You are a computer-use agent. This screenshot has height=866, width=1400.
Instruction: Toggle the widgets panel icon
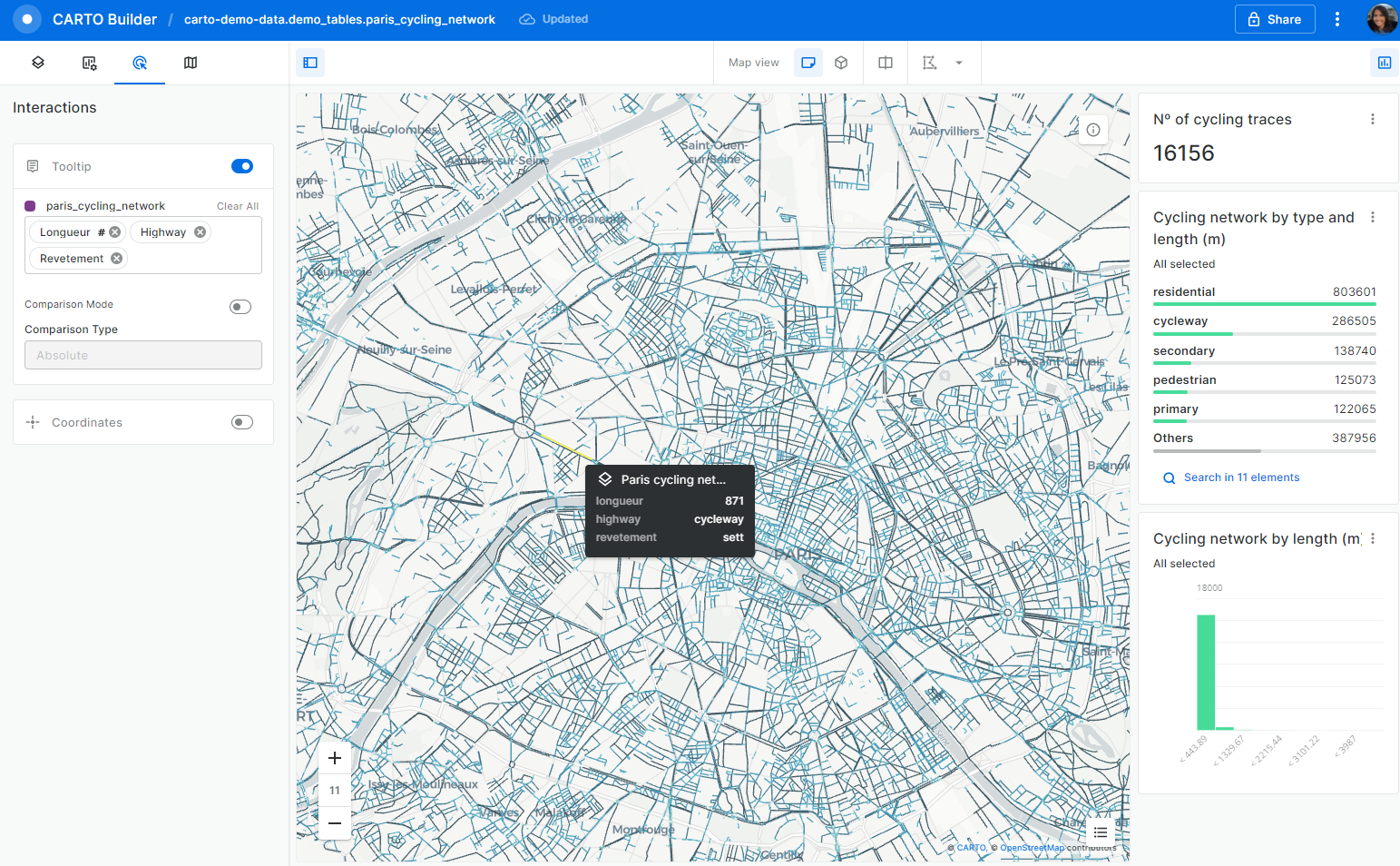1384,63
